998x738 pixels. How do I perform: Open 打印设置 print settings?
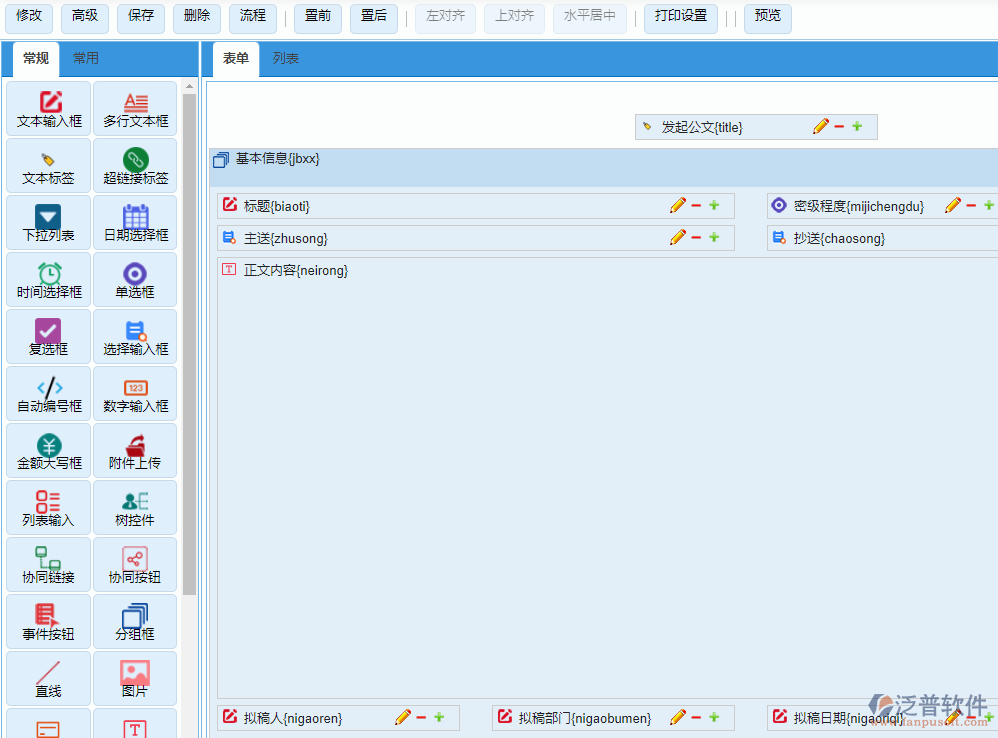pyautogui.click(x=680, y=17)
